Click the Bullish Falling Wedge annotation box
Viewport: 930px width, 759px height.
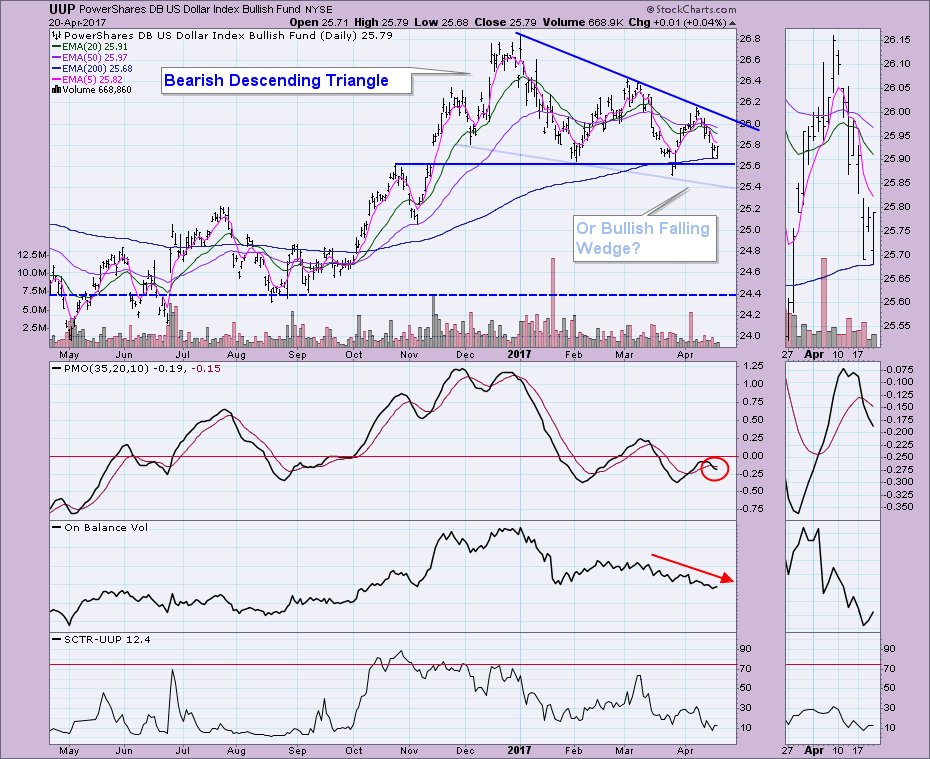642,240
